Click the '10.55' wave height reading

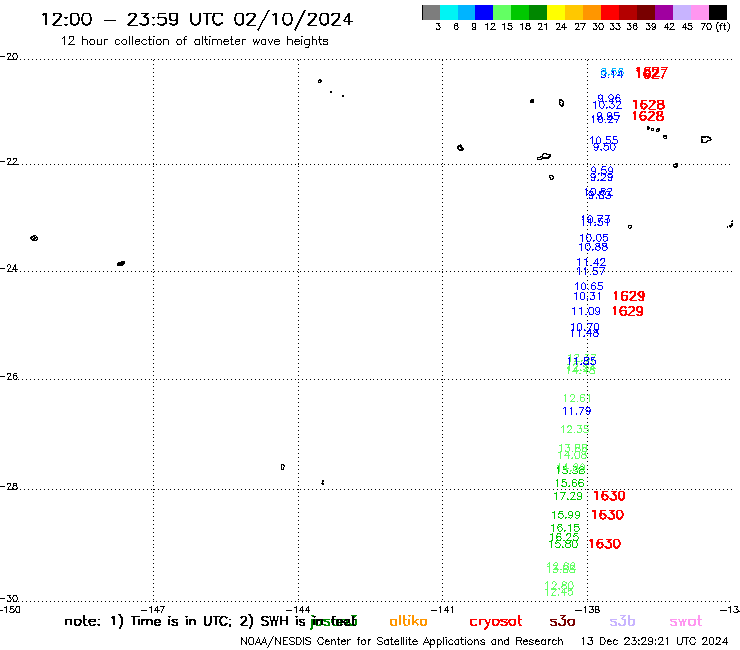coord(604,140)
